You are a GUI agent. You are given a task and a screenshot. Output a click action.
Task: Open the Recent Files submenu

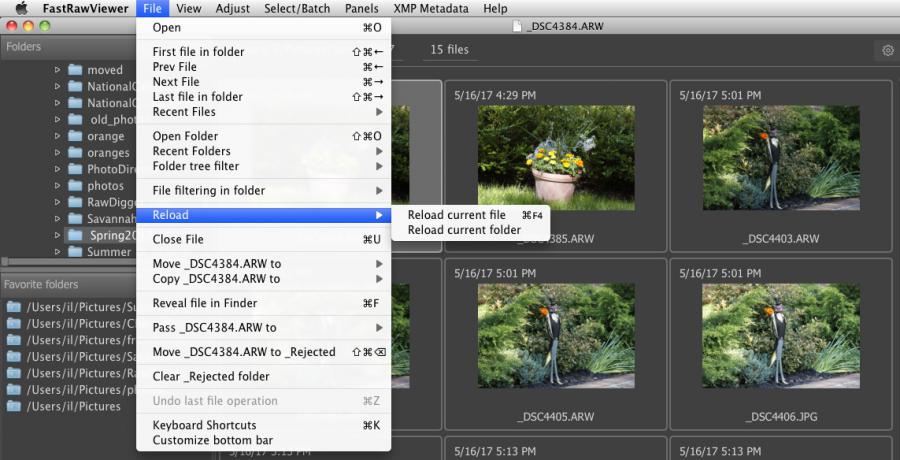[267, 112]
